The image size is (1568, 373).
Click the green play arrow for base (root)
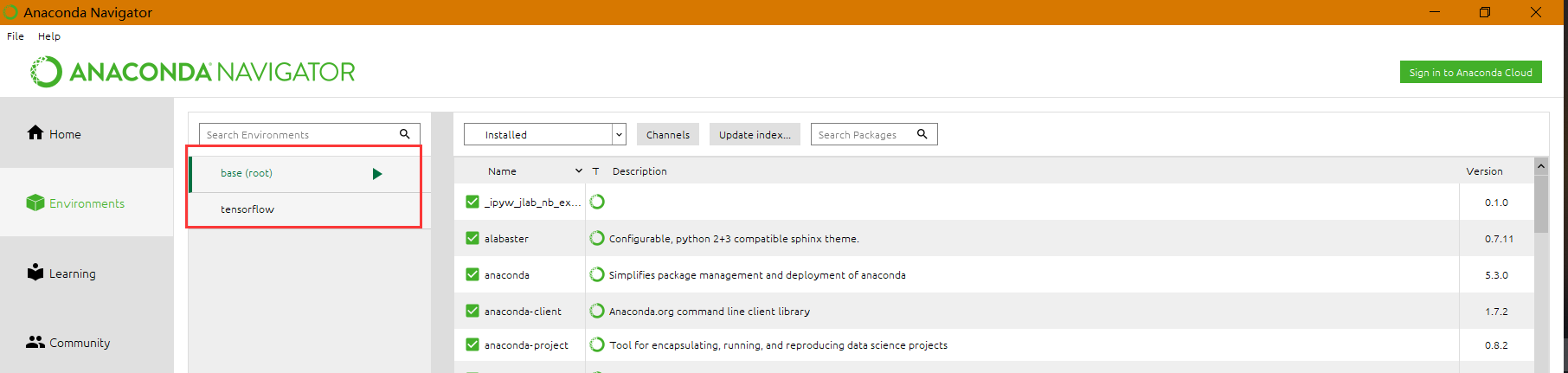[377, 174]
